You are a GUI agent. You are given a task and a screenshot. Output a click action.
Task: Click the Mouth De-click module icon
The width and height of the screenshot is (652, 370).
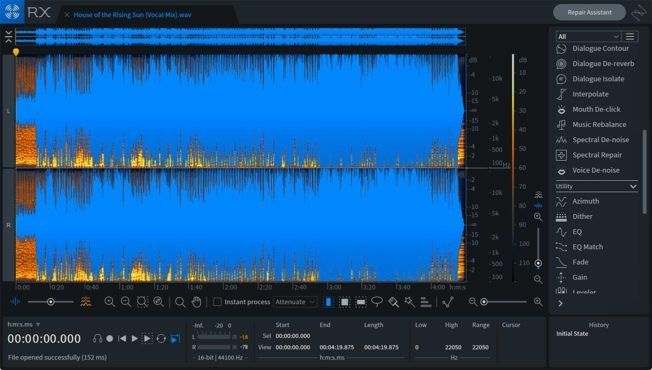[x=561, y=109]
